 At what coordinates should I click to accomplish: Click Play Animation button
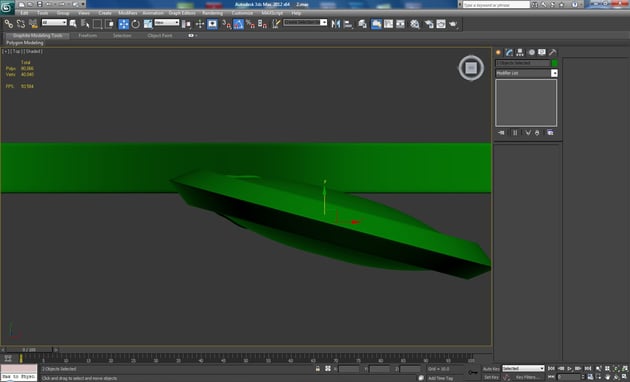pyautogui.click(x=570, y=368)
